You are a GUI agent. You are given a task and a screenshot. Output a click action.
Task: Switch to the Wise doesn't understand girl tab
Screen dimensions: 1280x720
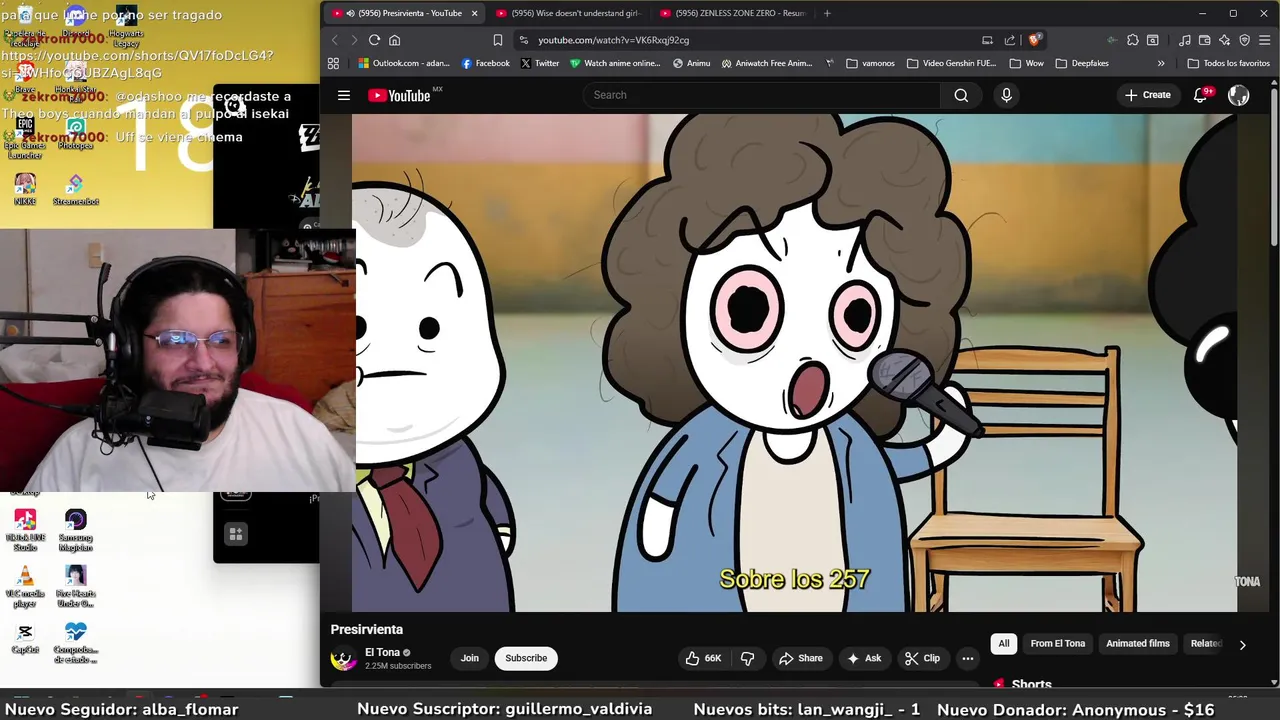(570, 13)
